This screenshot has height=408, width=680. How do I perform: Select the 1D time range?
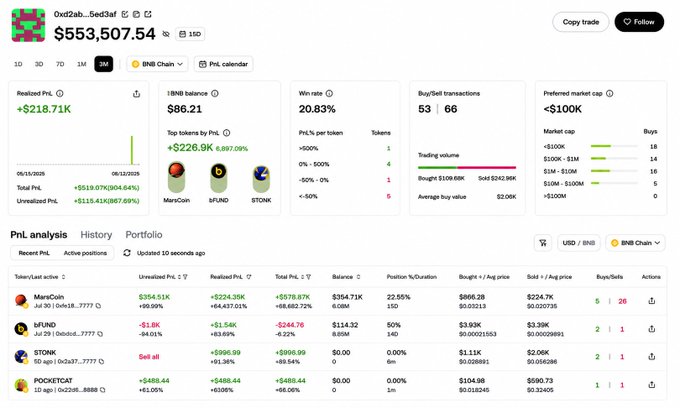tap(18, 64)
